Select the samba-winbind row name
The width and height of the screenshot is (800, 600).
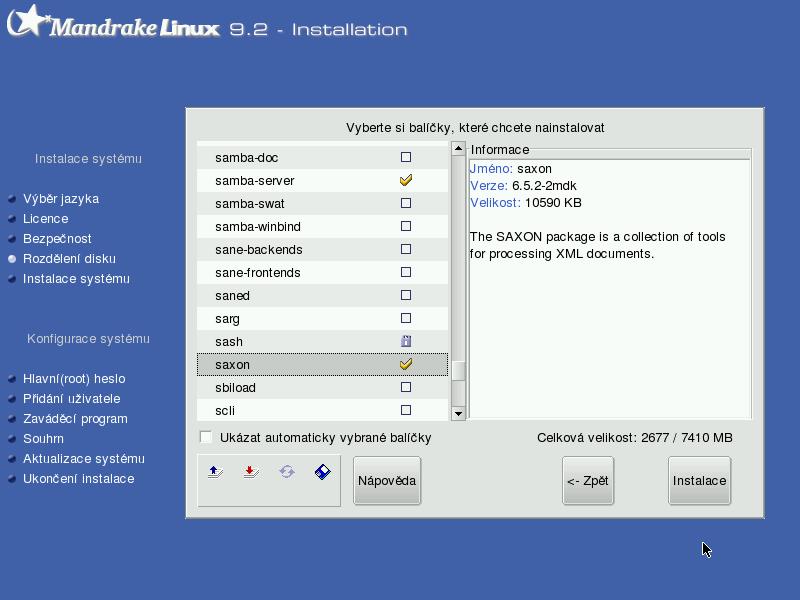pyautogui.click(x=258, y=227)
